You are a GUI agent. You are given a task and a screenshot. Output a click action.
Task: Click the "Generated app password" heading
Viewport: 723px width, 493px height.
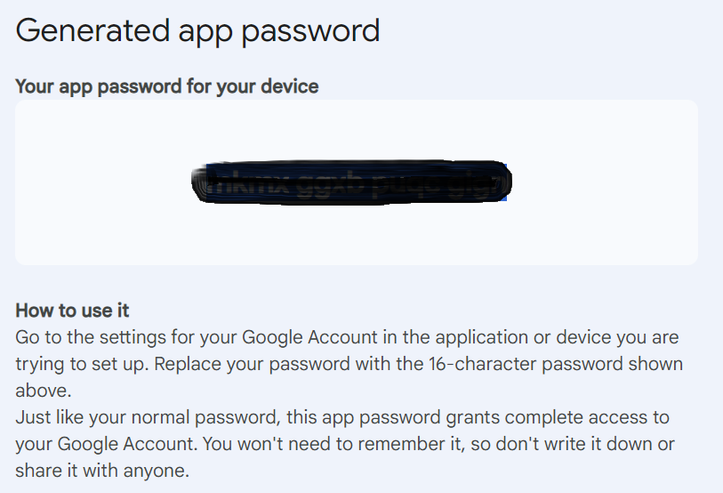pyautogui.click(x=198, y=30)
